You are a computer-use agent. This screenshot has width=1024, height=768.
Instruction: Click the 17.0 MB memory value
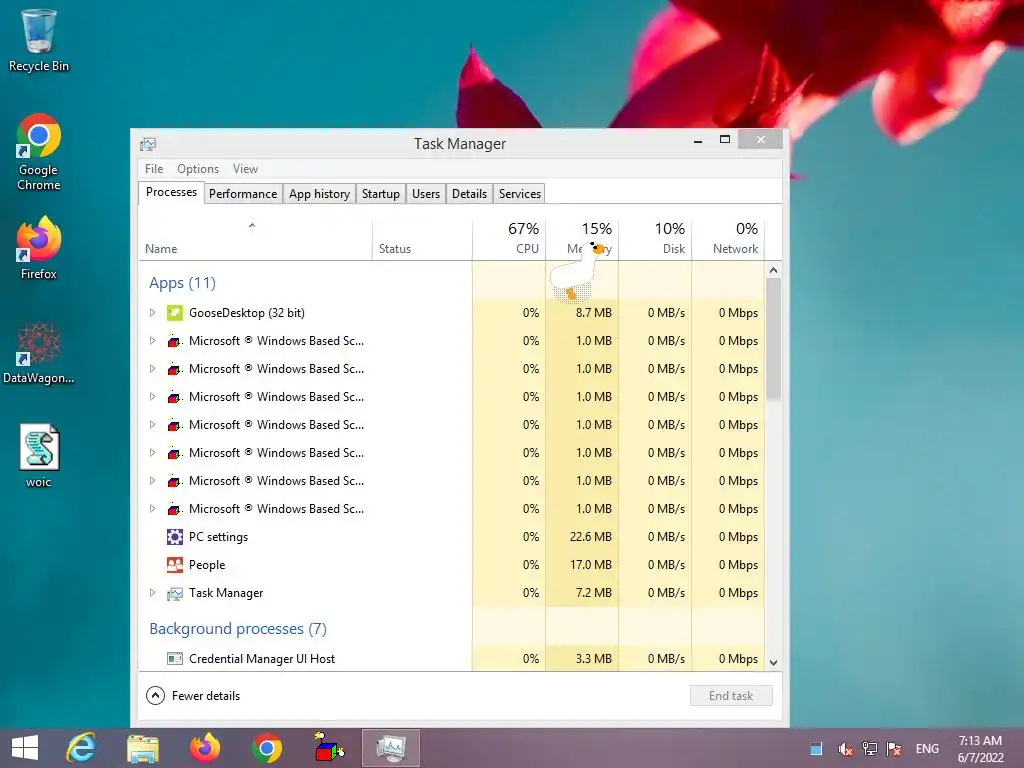coord(590,565)
